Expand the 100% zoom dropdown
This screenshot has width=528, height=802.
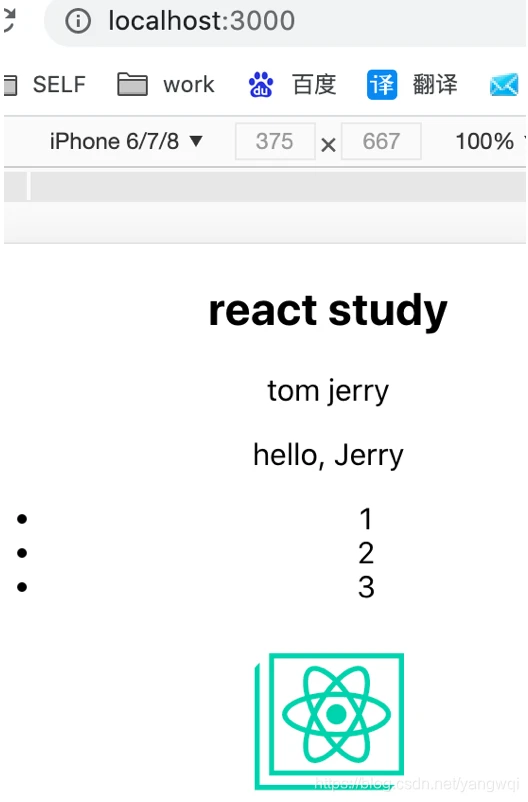[x=489, y=141]
